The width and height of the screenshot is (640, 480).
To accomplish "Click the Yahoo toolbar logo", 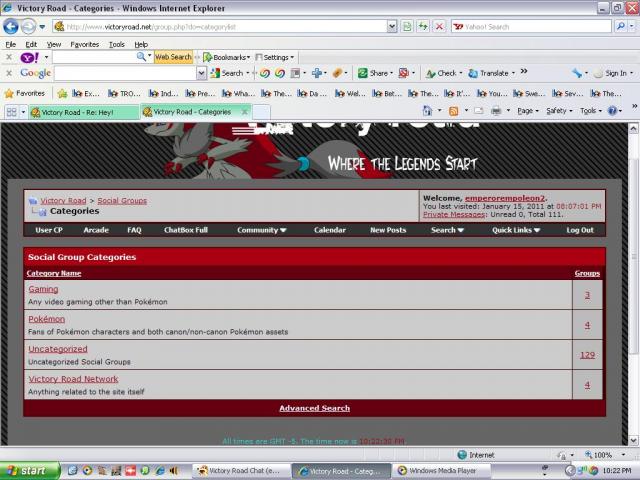I will [29, 58].
